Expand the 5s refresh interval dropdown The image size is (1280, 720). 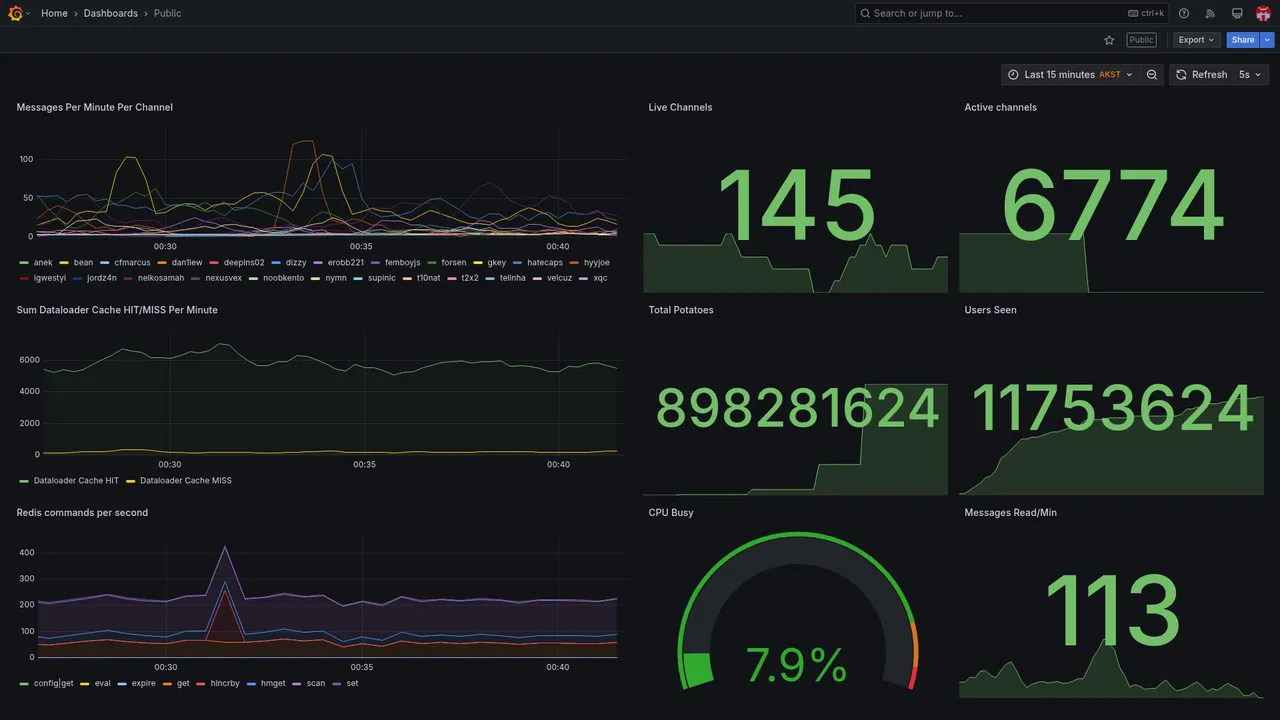pos(1250,75)
